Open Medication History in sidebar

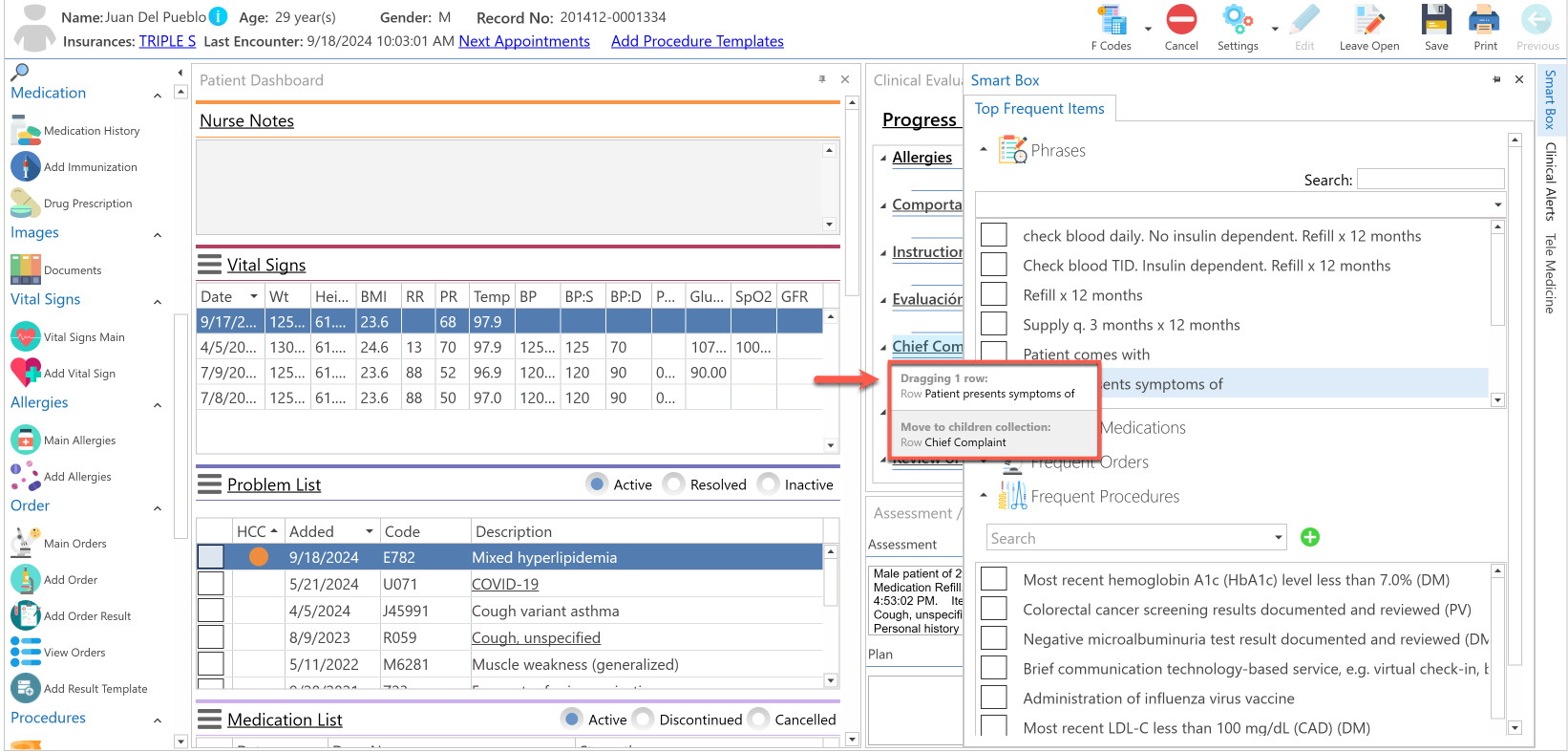(x=75, y=131)
